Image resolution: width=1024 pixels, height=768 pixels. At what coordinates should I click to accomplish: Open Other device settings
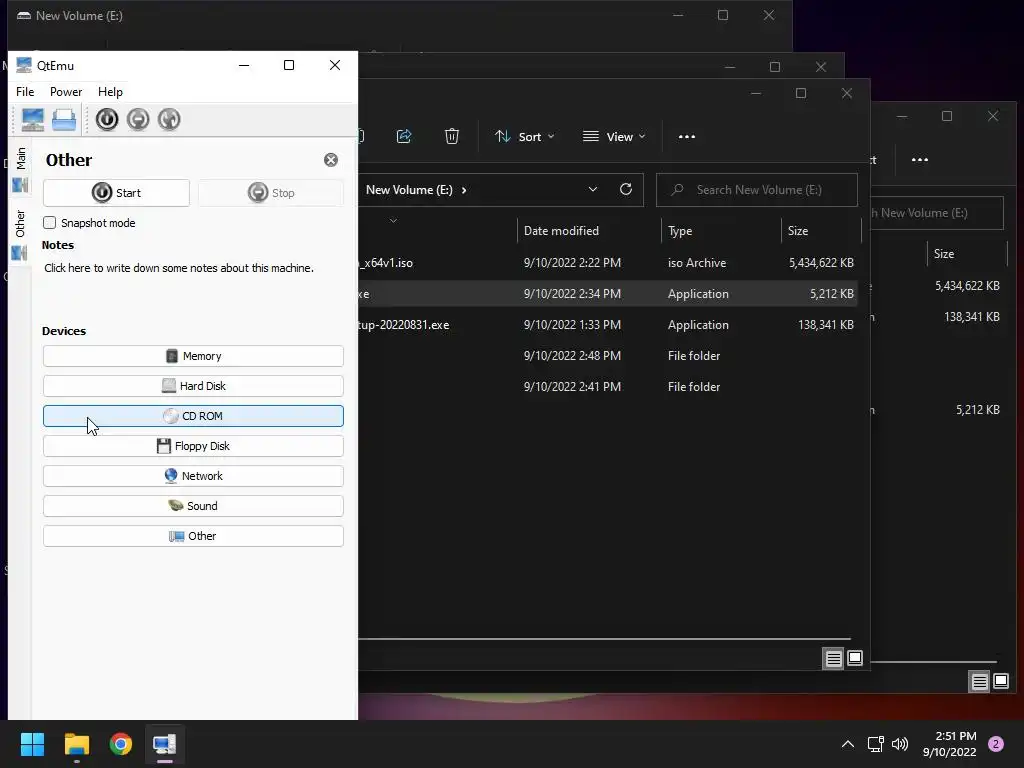(193, 536)
